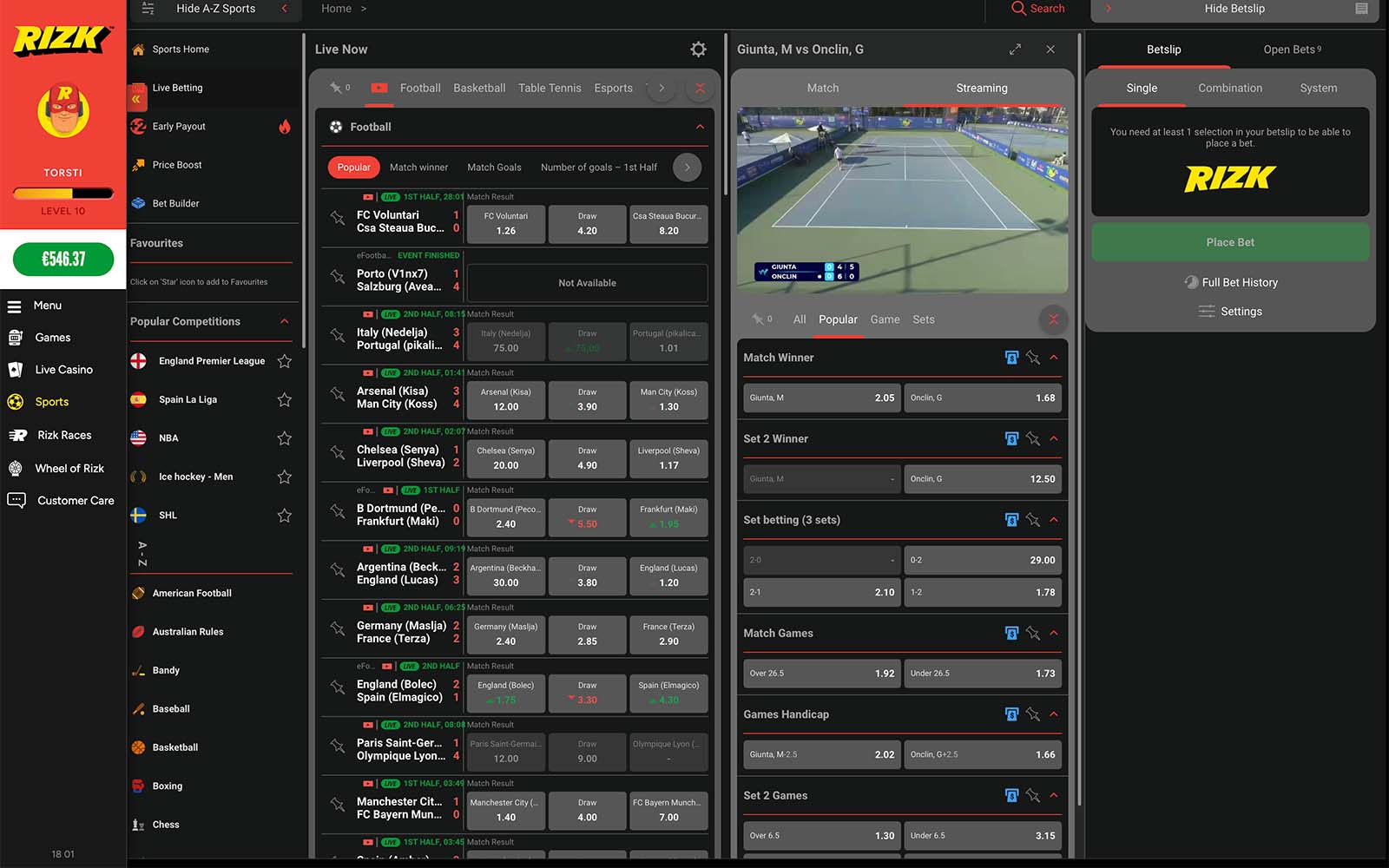
Task: Open Full Bet History link
Action: pos(1239,282)
